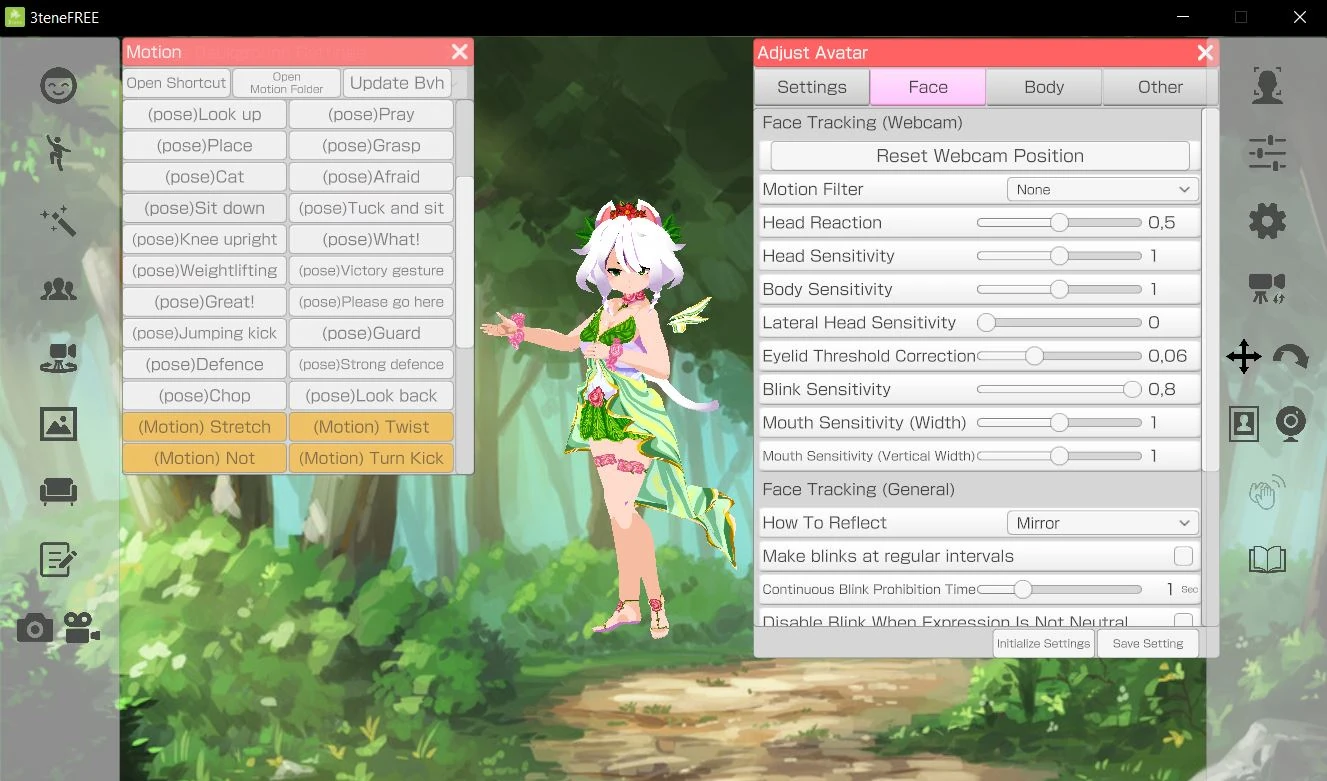The width and height of the screenshot is (1327, 781).
Task: Enable Make blinks at regular intervals
Action: pos(1183,556)
